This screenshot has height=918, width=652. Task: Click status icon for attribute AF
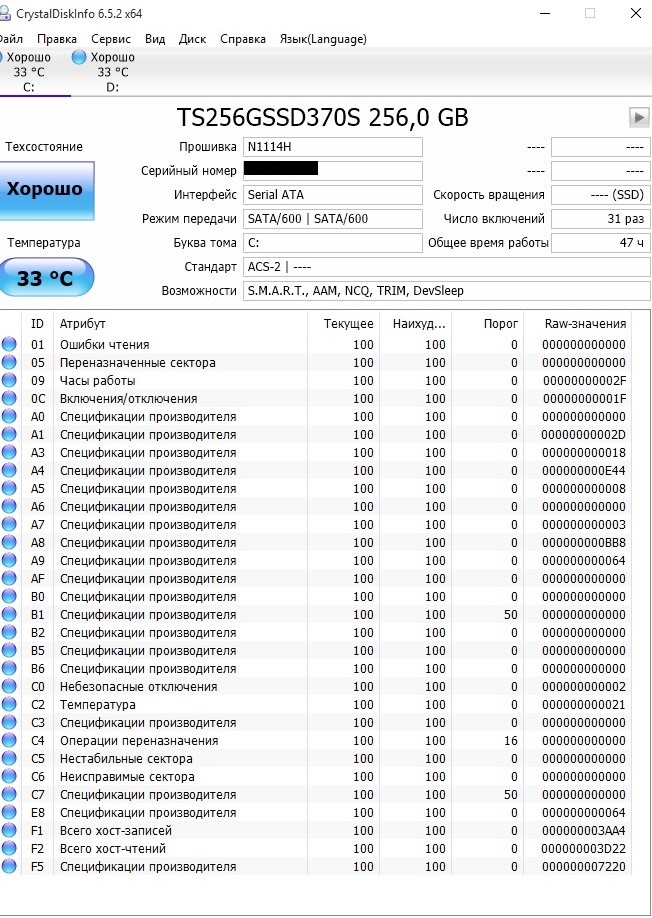click(9, 578)
